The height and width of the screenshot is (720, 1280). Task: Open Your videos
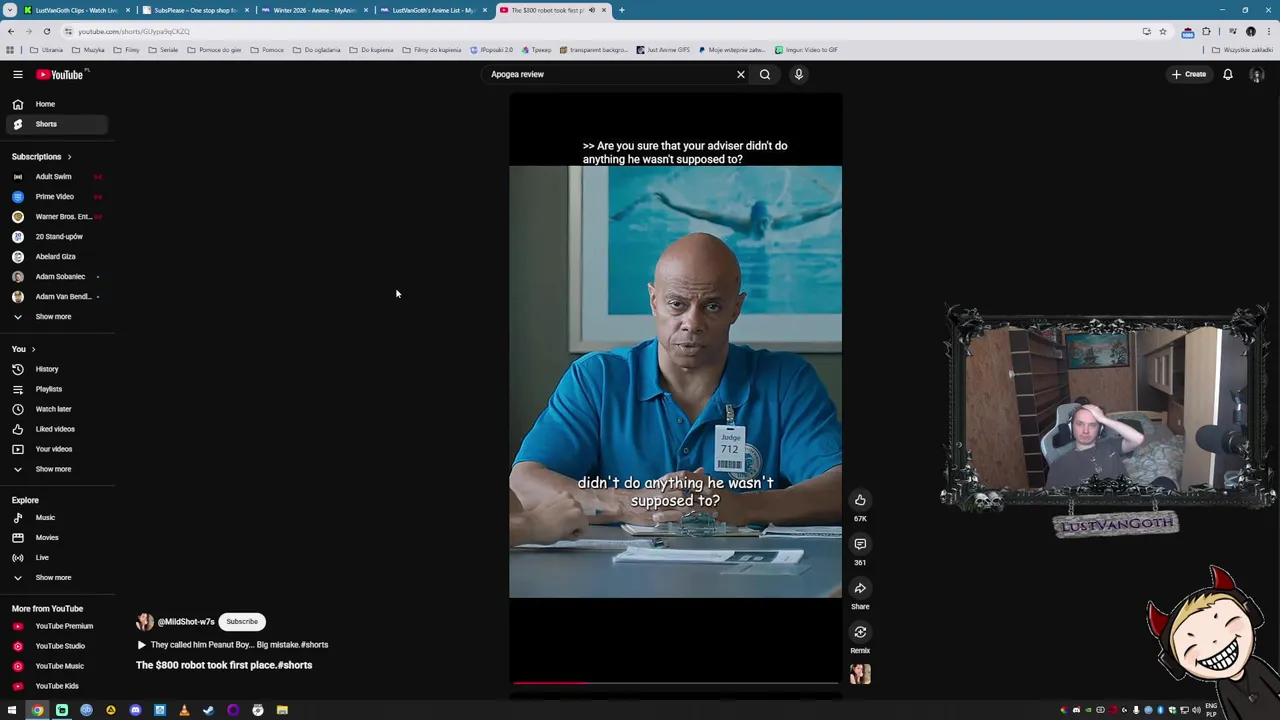tap(58, 449)
